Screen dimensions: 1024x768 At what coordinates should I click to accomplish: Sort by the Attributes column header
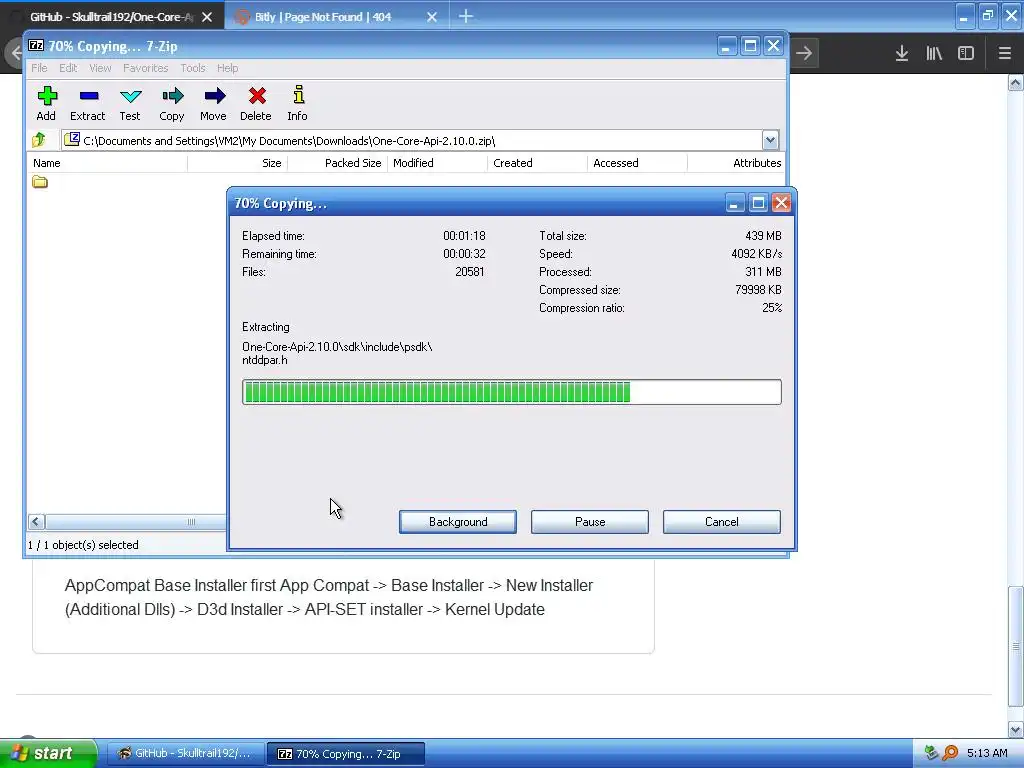[736, 163]
